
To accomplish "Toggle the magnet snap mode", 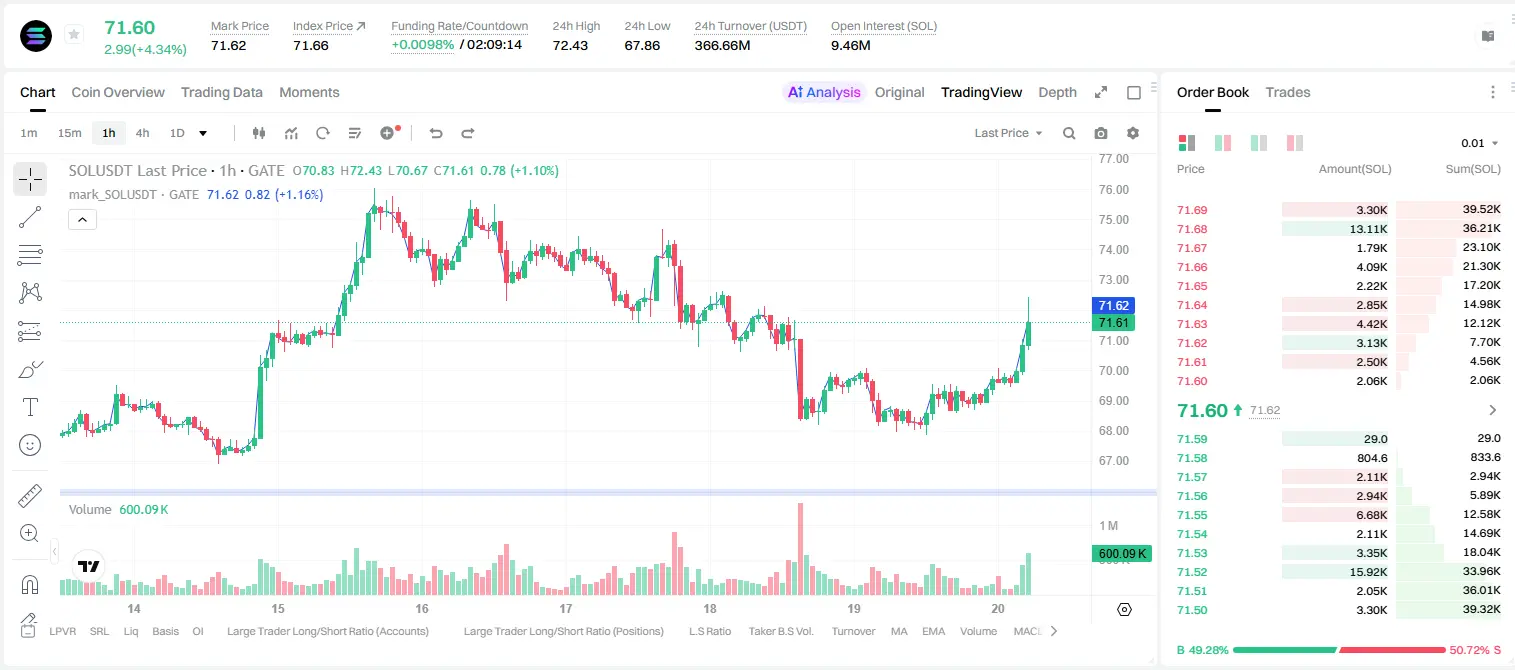I will [x=30, y=585].
